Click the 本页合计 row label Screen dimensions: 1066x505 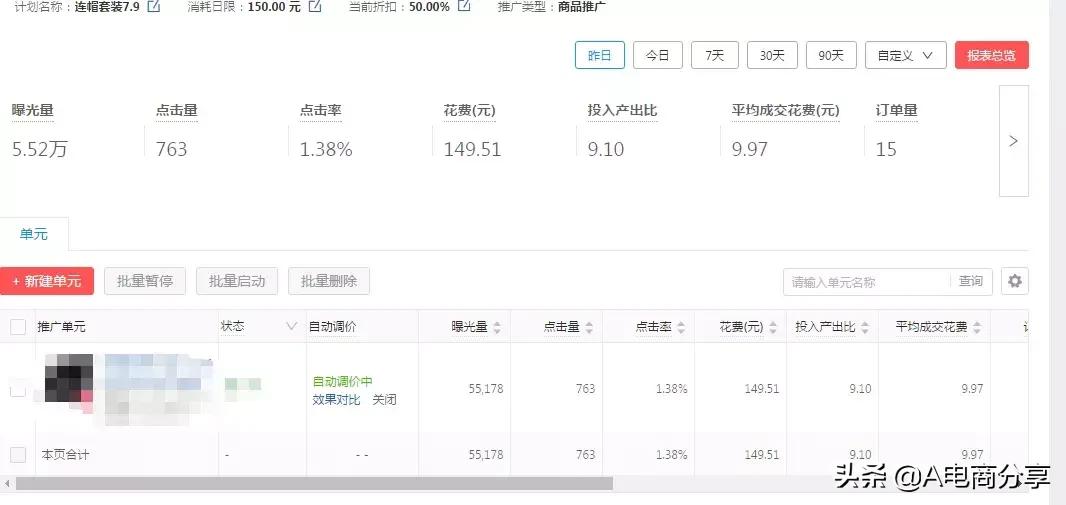pos(65,455)
